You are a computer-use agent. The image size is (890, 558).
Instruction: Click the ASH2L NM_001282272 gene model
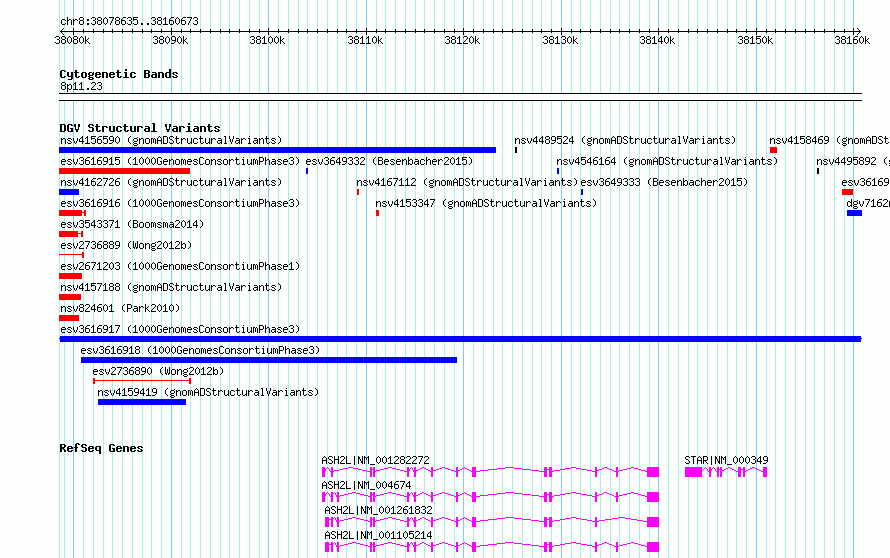[x=490, y=472]
